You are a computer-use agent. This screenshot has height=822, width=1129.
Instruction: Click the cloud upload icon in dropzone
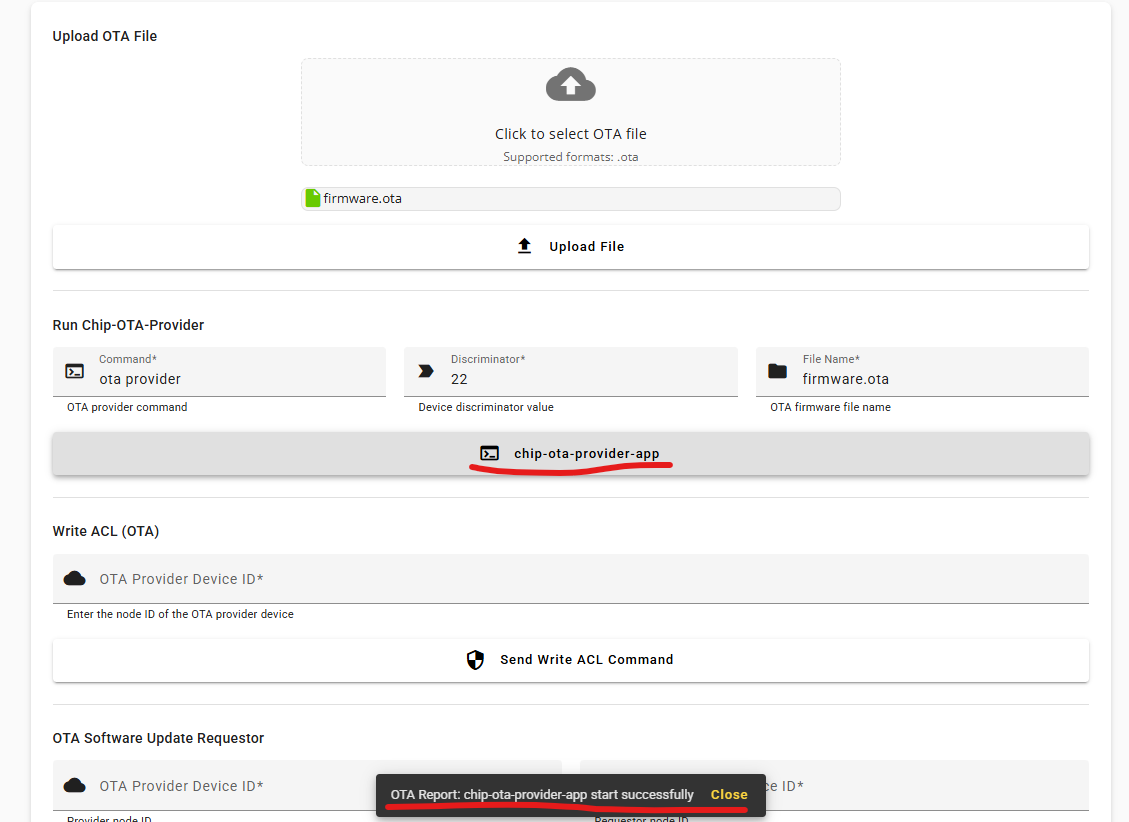click(570, 86)
